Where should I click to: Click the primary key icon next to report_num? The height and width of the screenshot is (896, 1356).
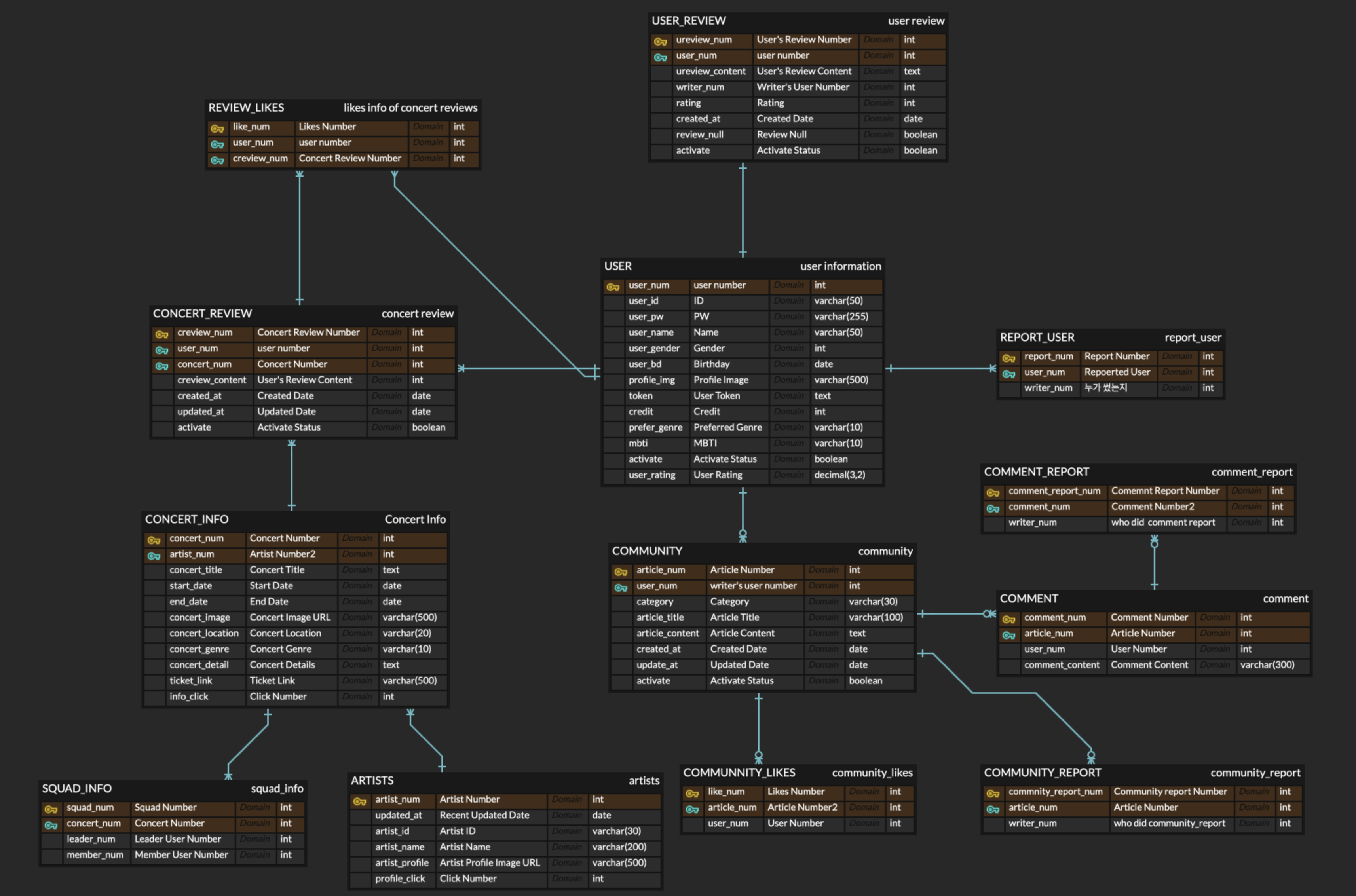(x=1008, y=358)
